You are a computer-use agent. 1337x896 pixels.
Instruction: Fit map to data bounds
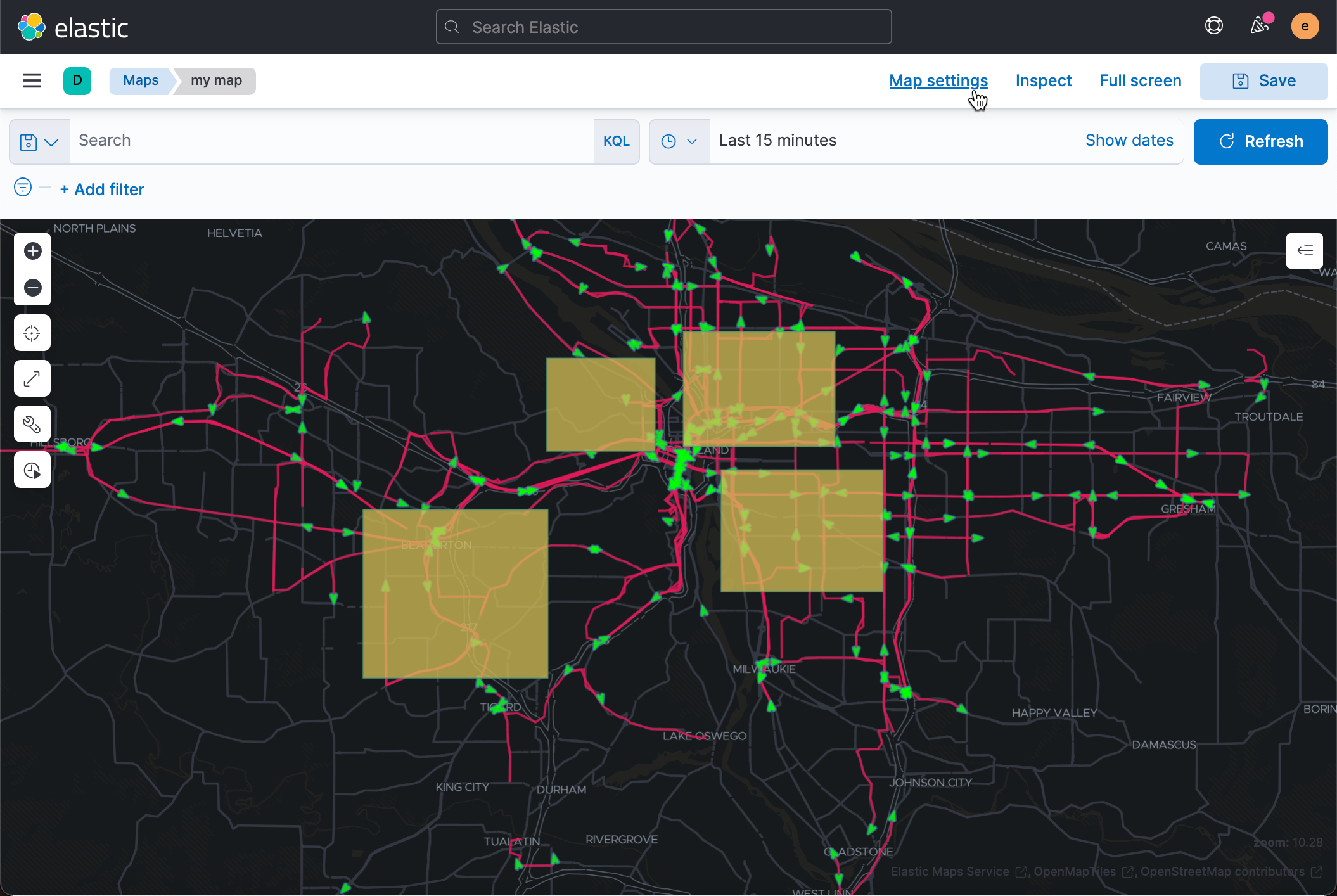pos(32,378)
